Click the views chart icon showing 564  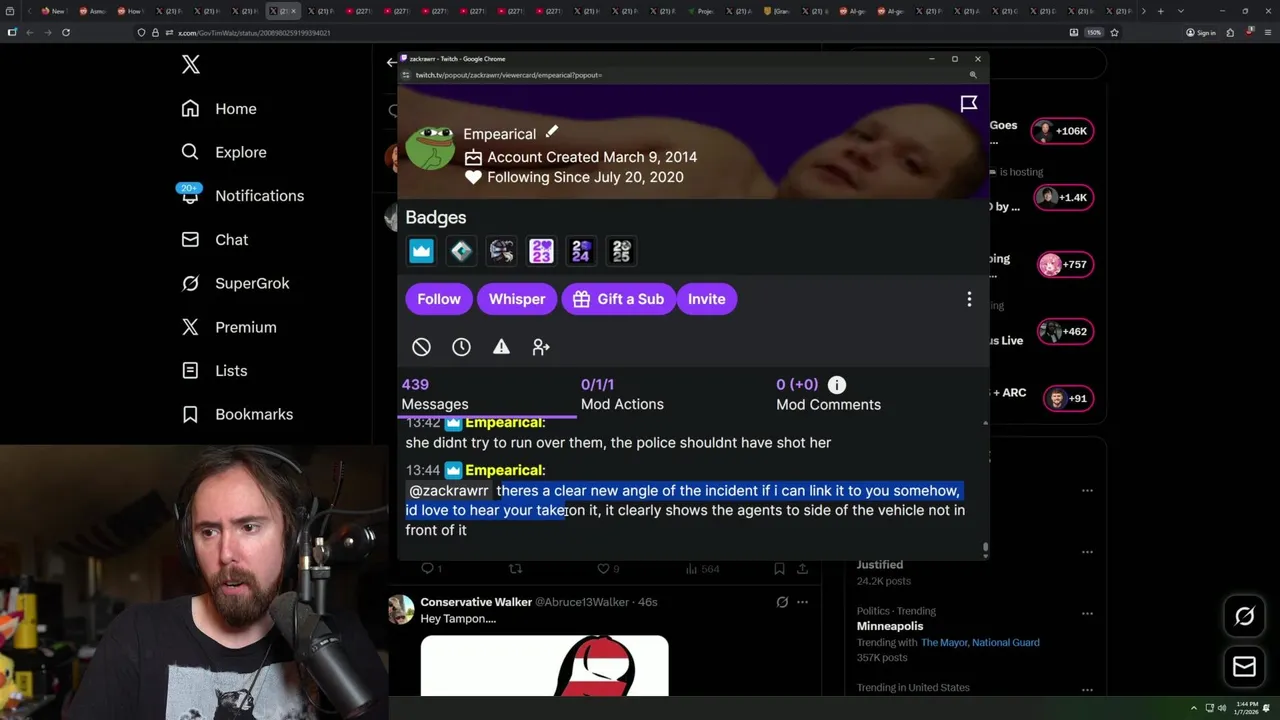coord(691,569)
